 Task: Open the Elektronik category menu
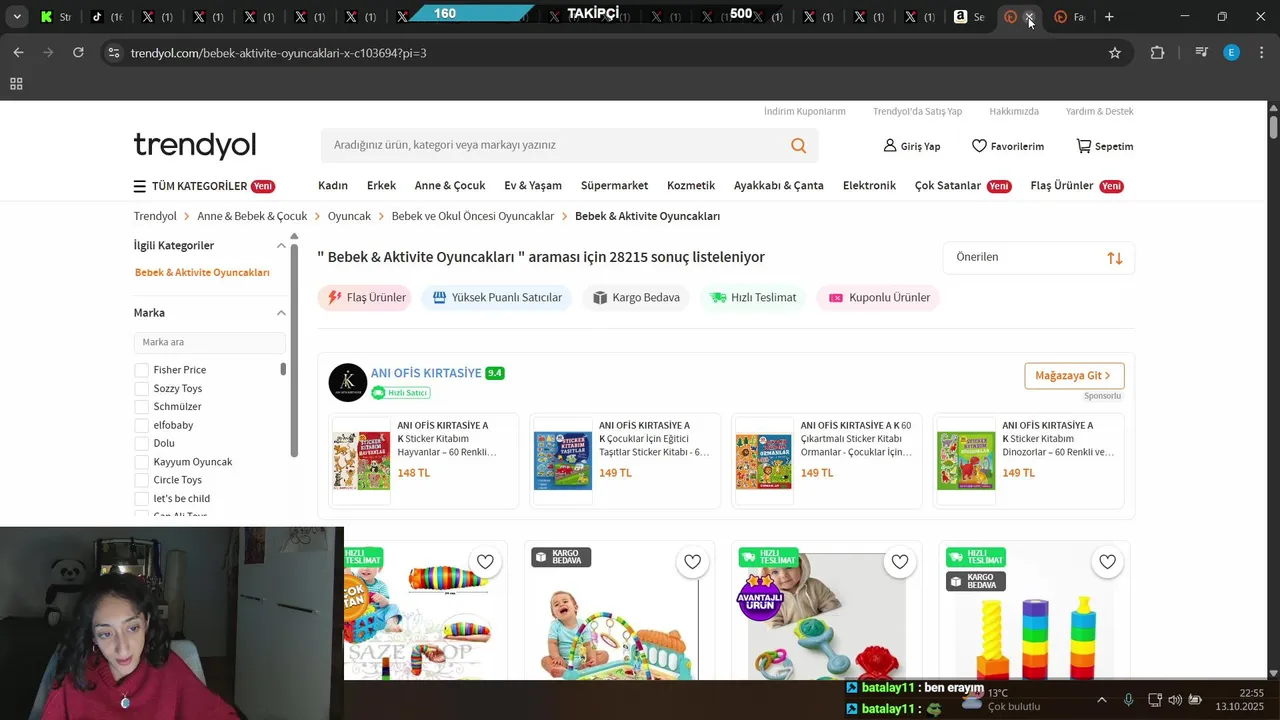[869, 186]
